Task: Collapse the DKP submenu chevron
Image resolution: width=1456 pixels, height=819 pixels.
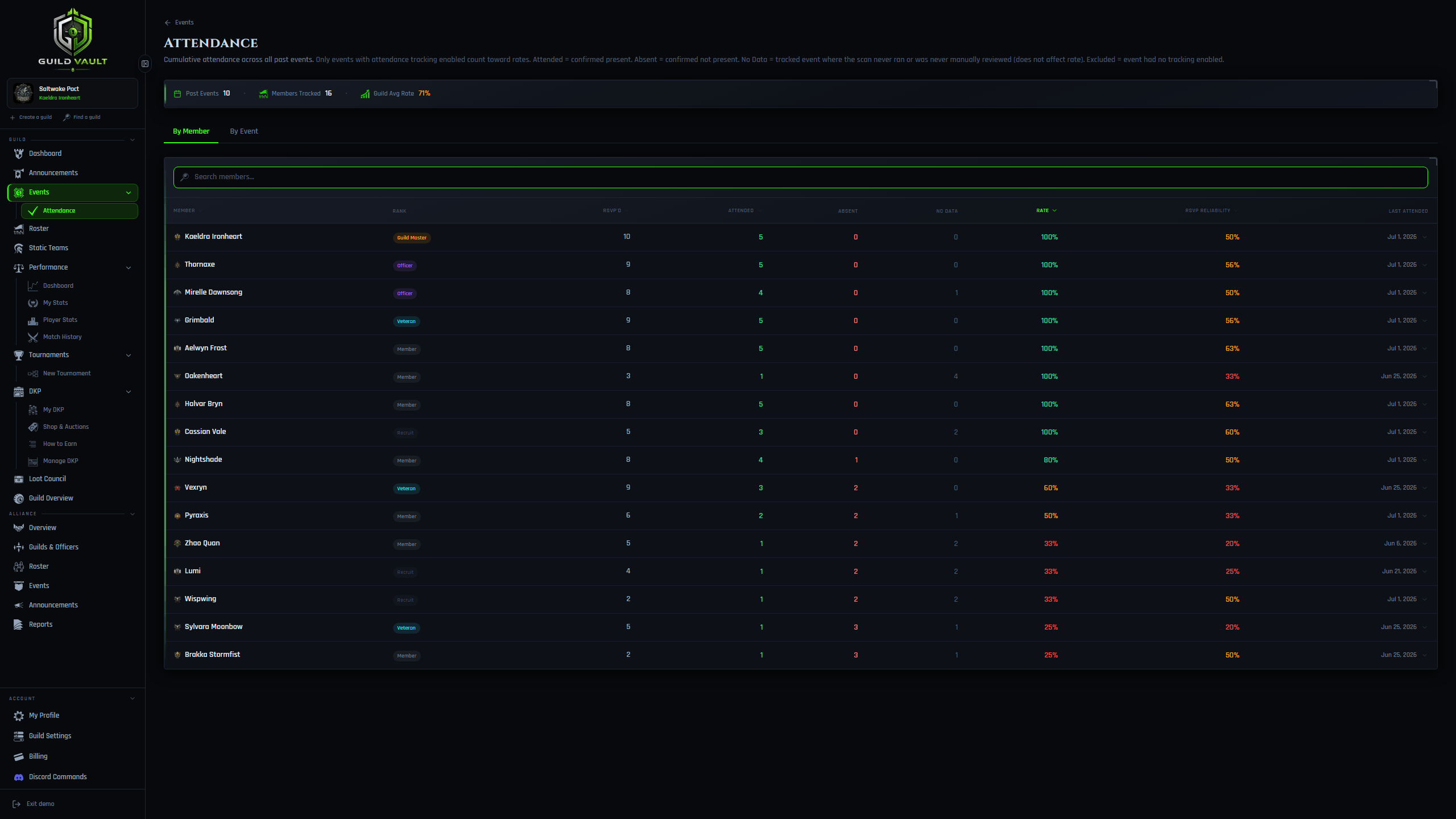Action: [x=129, y=392]
